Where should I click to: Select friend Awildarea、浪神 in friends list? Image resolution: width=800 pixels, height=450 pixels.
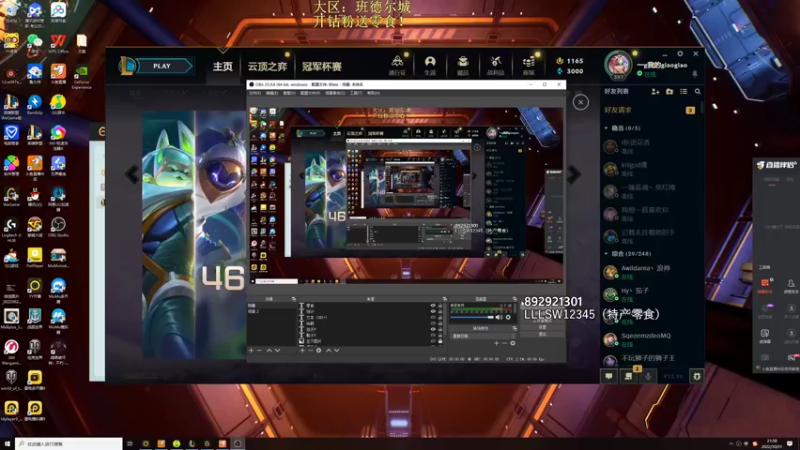(650, 272)
